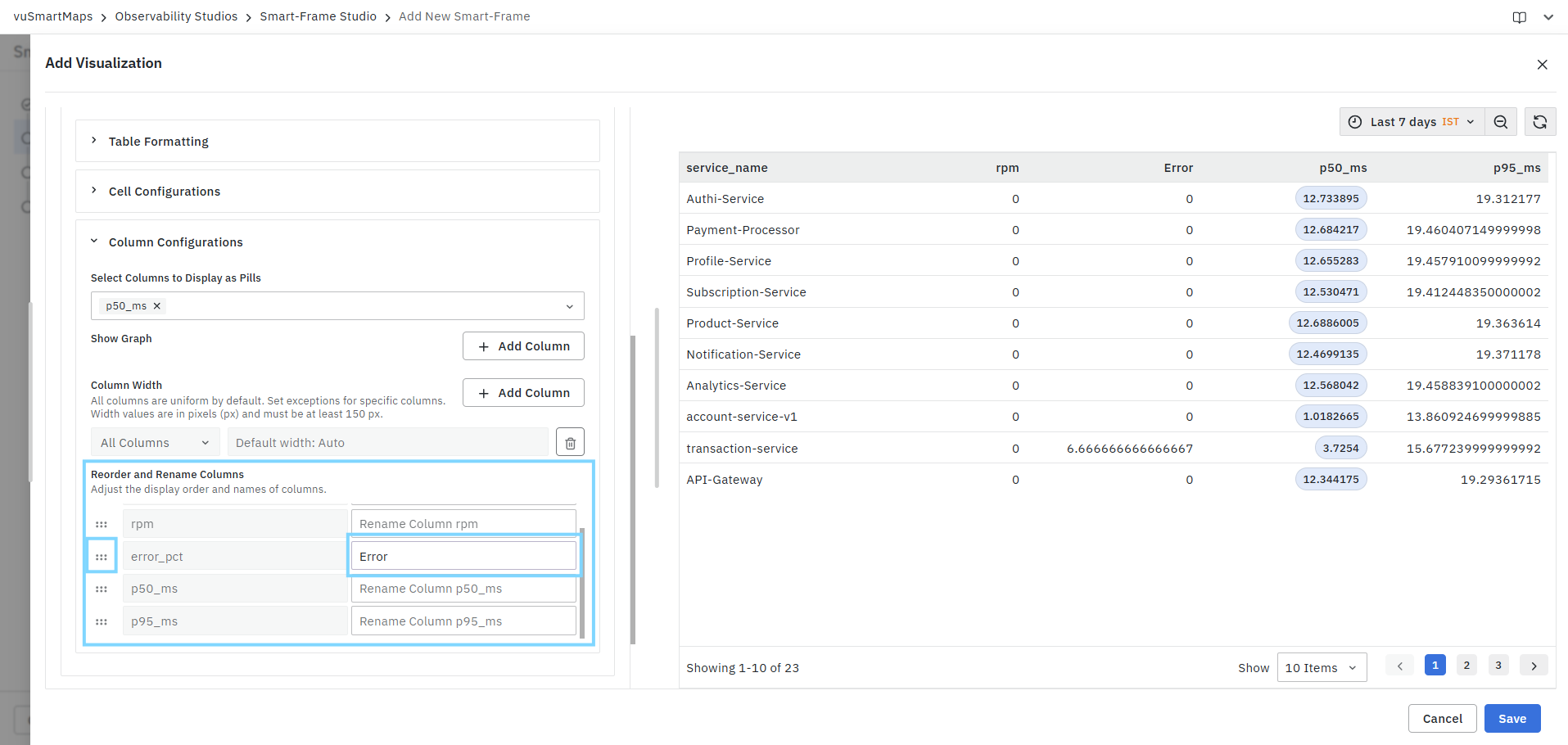Click the zoom out time range icon
Viewport: 1568px width, 745px height.
[1501, 122]
